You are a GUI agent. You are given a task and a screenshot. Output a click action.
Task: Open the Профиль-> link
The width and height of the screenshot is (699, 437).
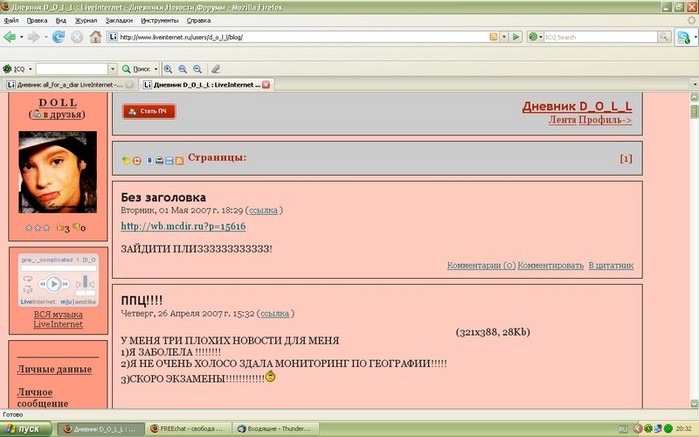(x=605, y=120)
